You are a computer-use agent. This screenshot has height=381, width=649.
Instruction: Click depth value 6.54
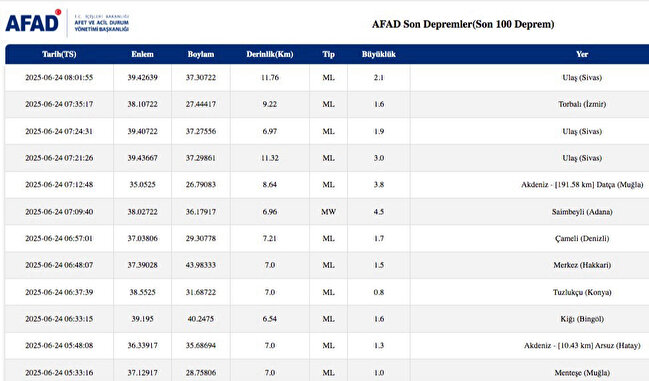[270, 319]
